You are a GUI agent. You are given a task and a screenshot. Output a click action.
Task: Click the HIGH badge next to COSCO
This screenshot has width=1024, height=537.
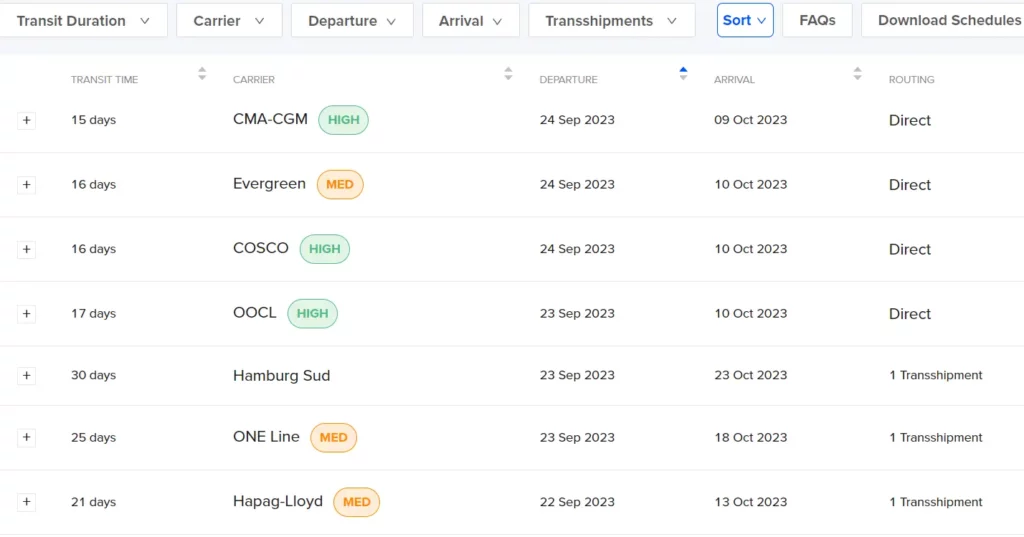[x=325, y=250]
